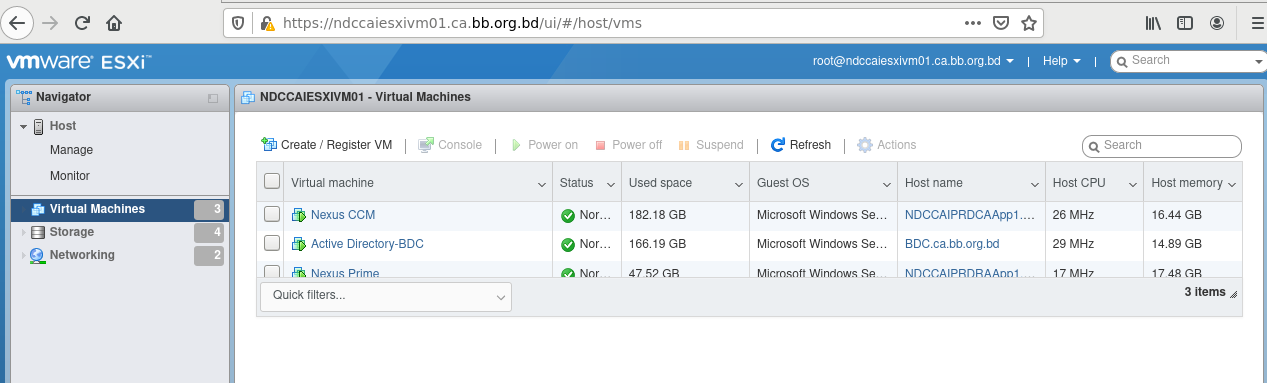Open Host name column dropdown arrow

pyautogui.click(x=1034, y=185)
